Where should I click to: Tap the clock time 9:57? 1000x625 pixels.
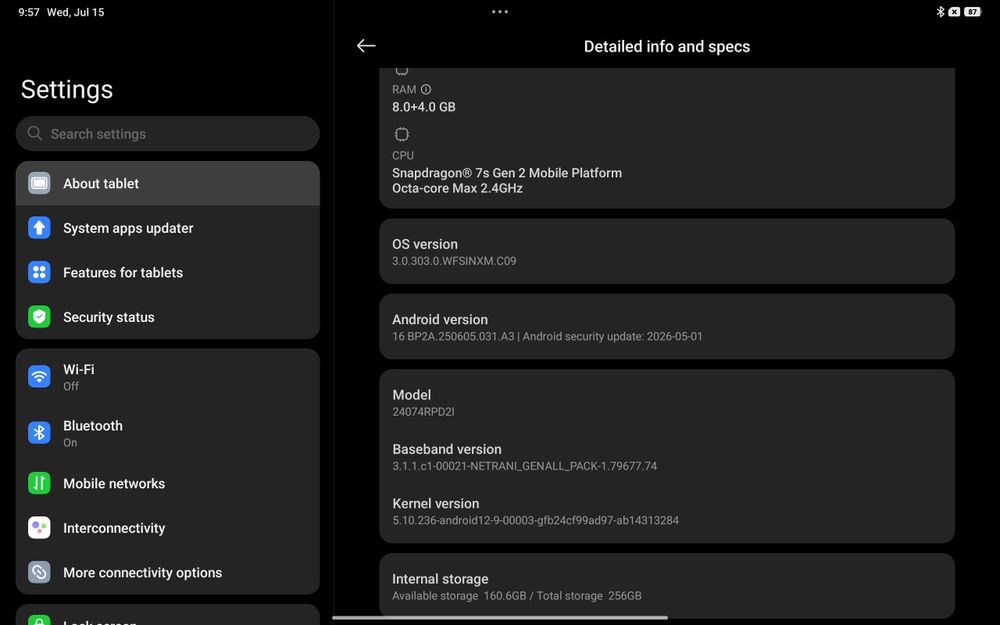pos(29,12)
